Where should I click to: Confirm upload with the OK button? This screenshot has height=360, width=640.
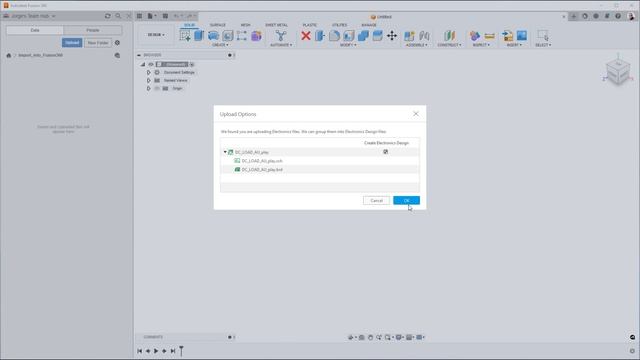(x=406, y=200)
